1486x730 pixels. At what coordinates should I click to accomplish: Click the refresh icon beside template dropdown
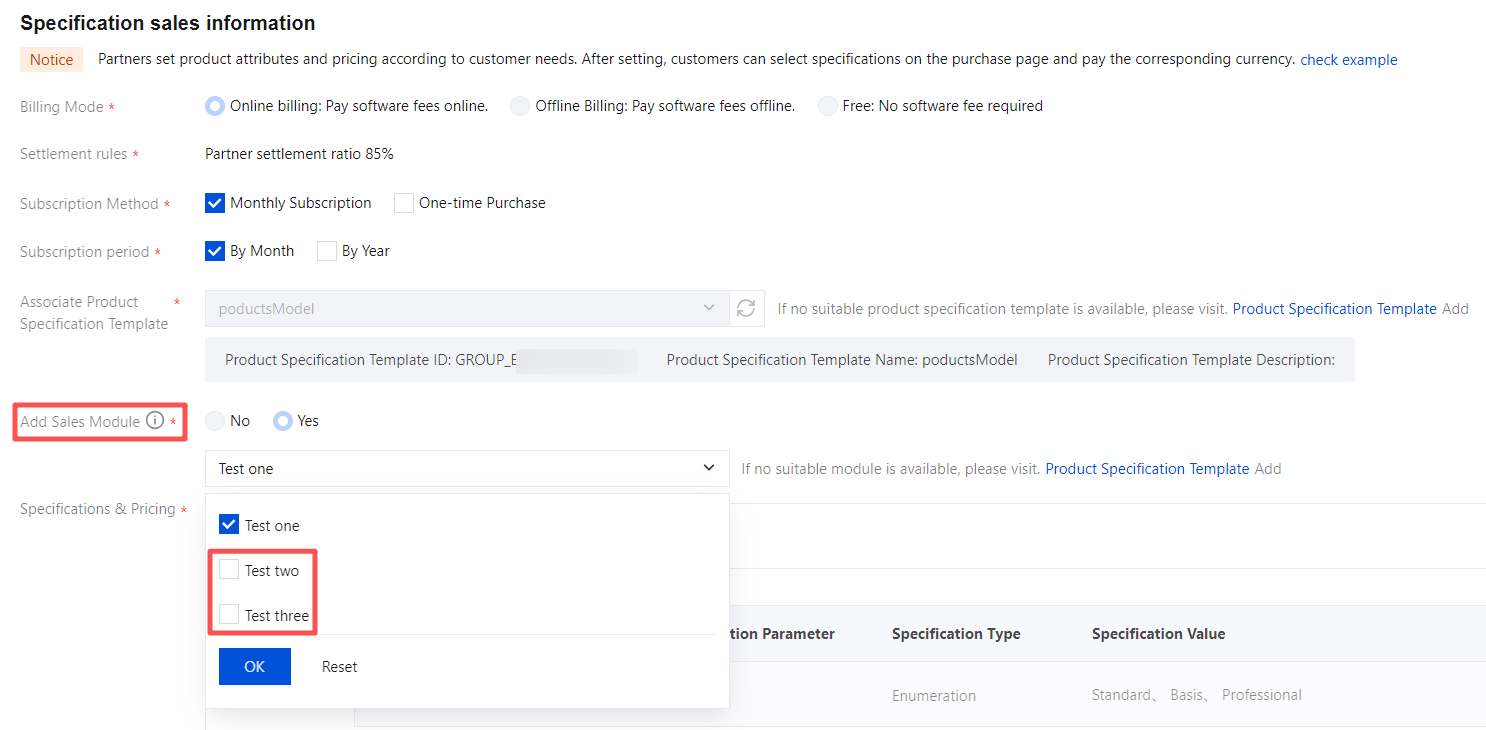coord(746,308)
